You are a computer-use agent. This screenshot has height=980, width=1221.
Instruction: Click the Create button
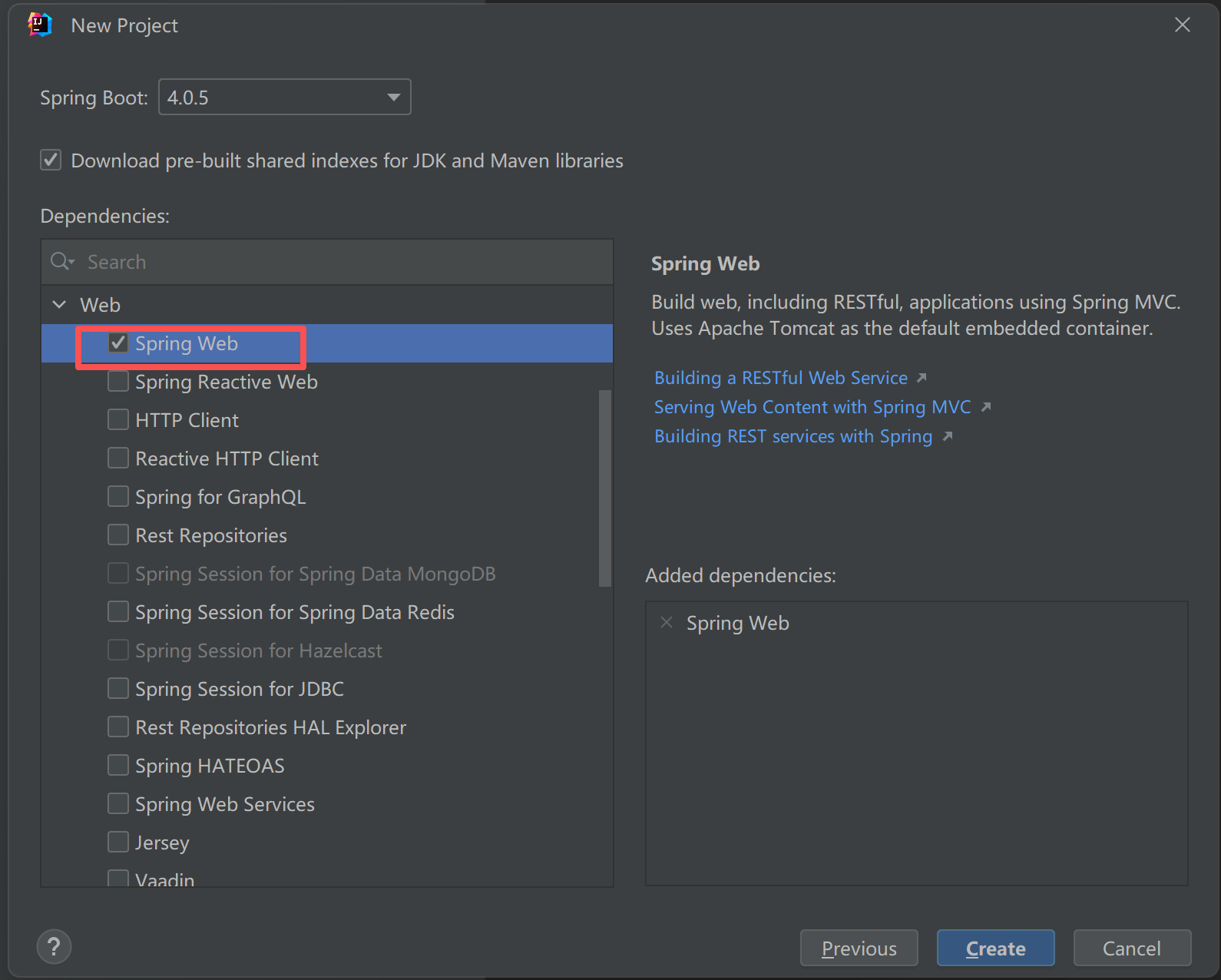[x=996, y=948]
